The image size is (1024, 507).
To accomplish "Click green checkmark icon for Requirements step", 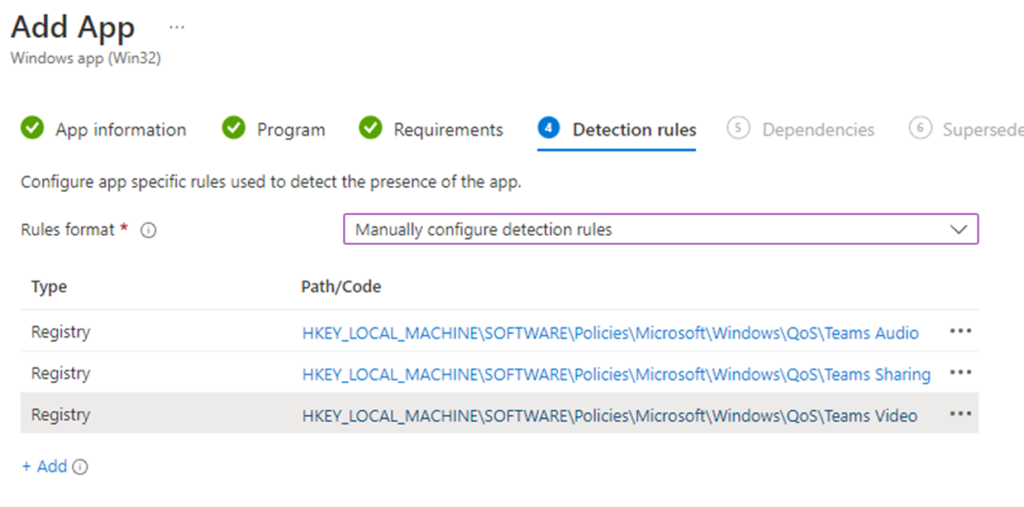I will [371, 129].
